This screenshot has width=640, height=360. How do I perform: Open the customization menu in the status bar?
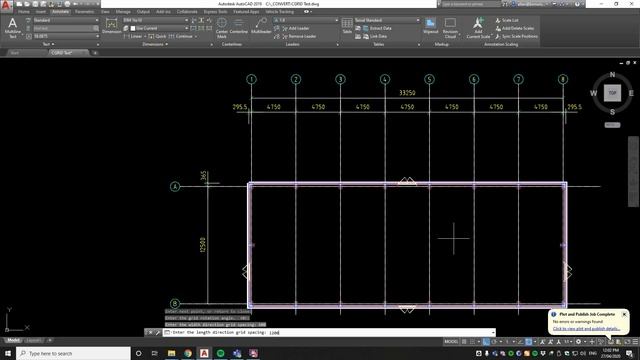[635, 342]
